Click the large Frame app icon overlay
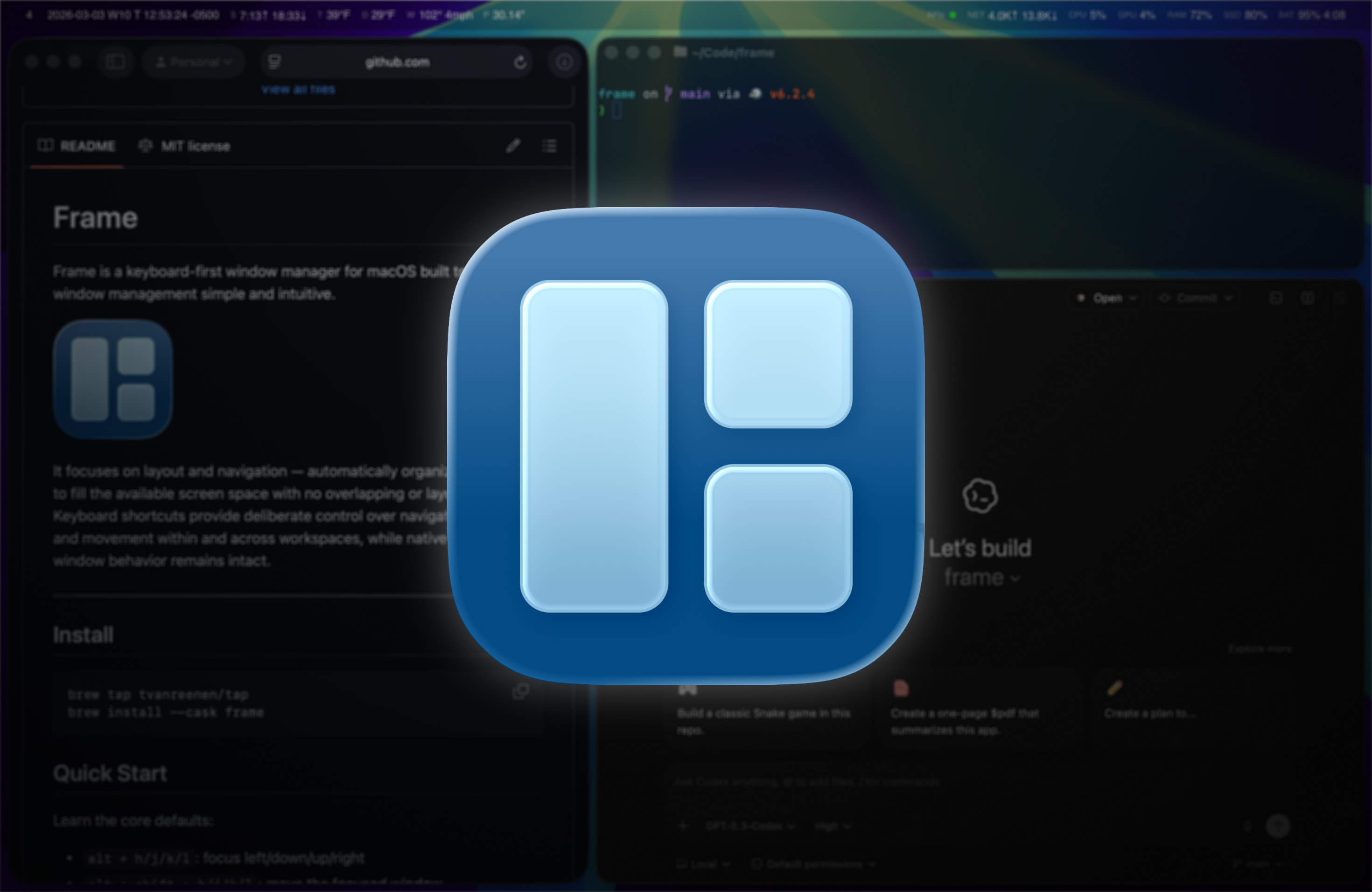 pos(686,446)
